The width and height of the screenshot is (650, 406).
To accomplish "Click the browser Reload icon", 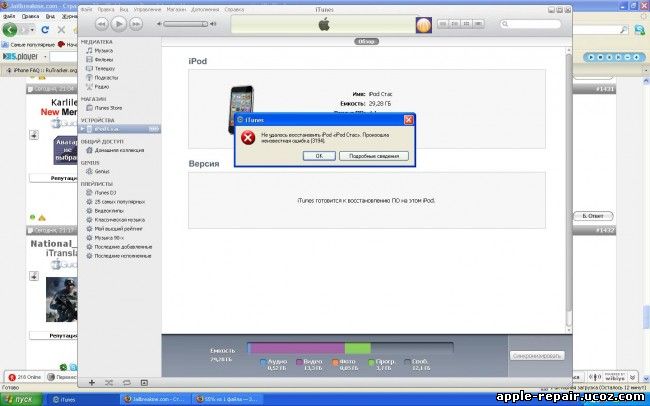I will point(45,30).
